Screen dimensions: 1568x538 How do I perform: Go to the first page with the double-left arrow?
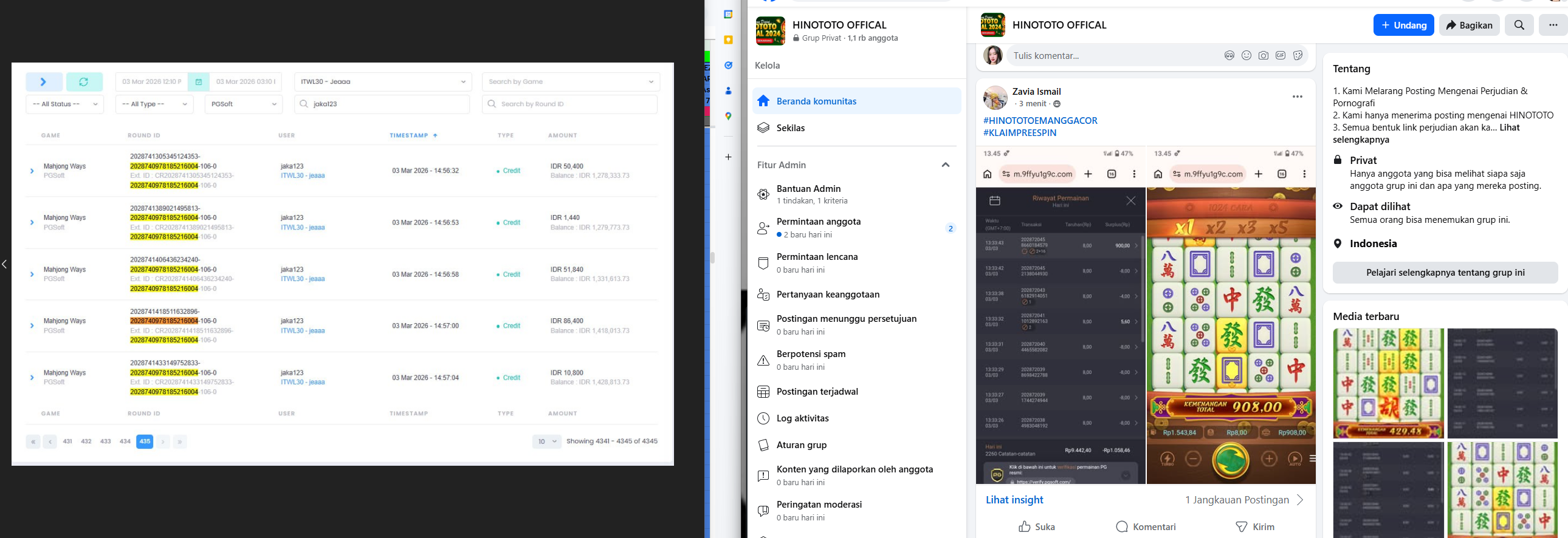tap(33, 441)
